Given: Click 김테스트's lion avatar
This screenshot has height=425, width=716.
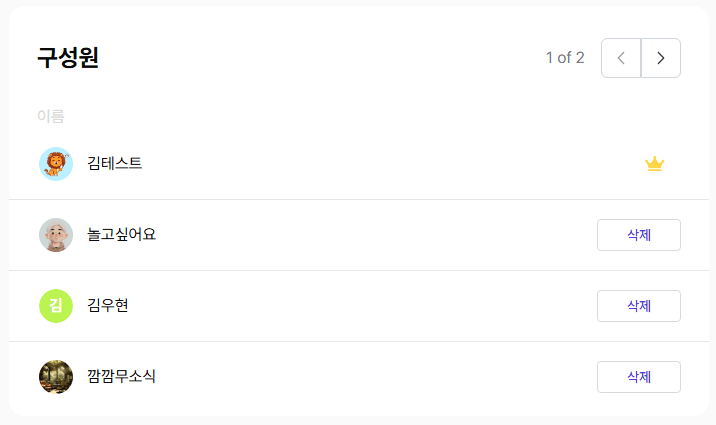Looking at the screenshot, I should coord(56,164).
